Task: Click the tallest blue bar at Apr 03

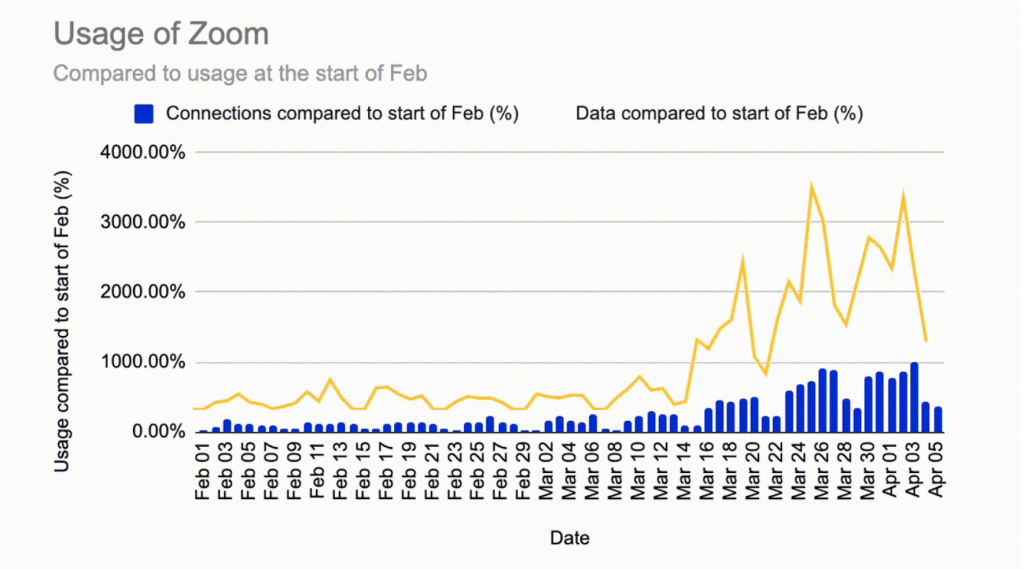Action: 914,397
